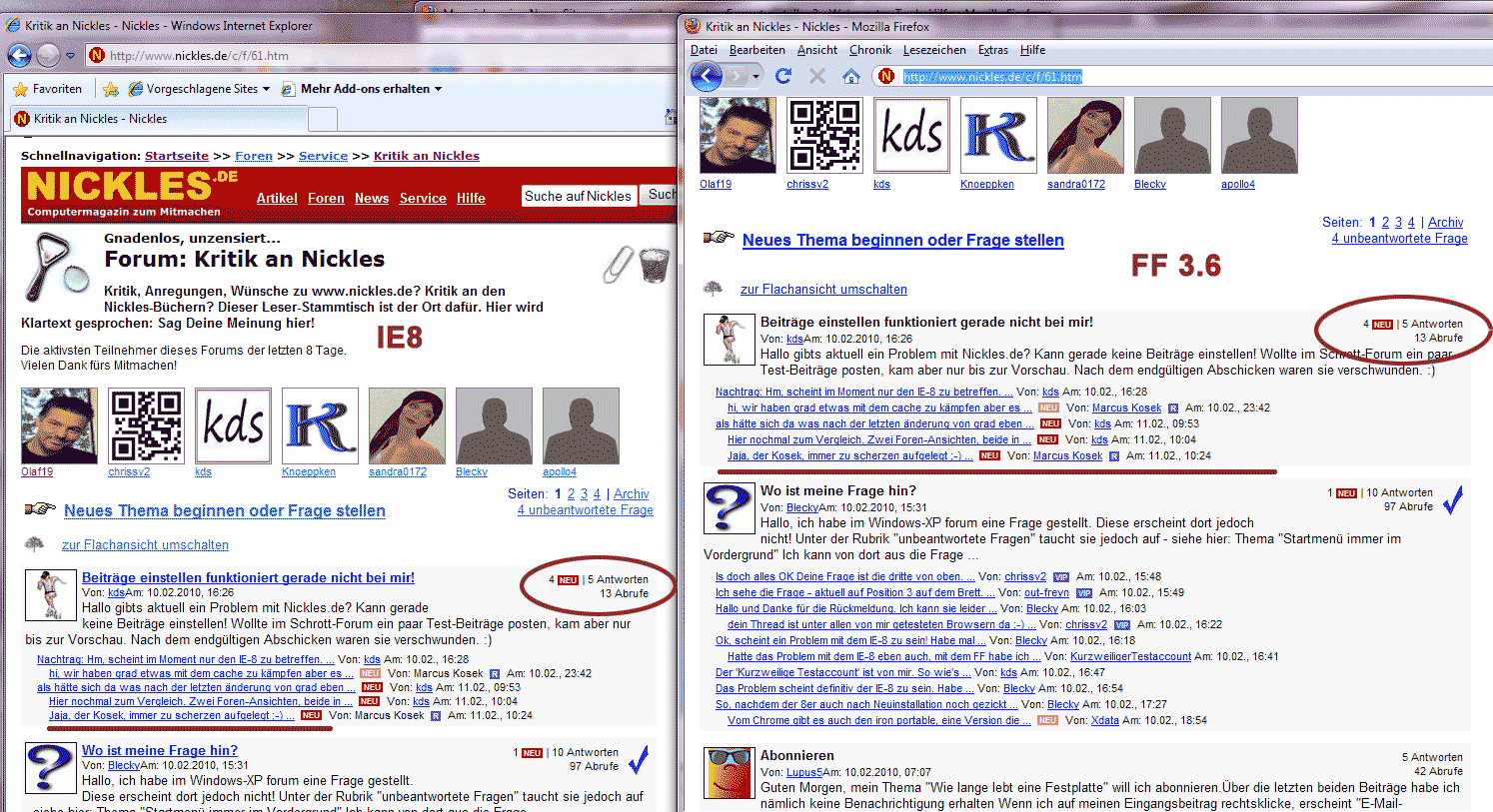The image size is (1493, 812).
Task: Click the Forward button in Internet Explorer
Action: [48, 55]
